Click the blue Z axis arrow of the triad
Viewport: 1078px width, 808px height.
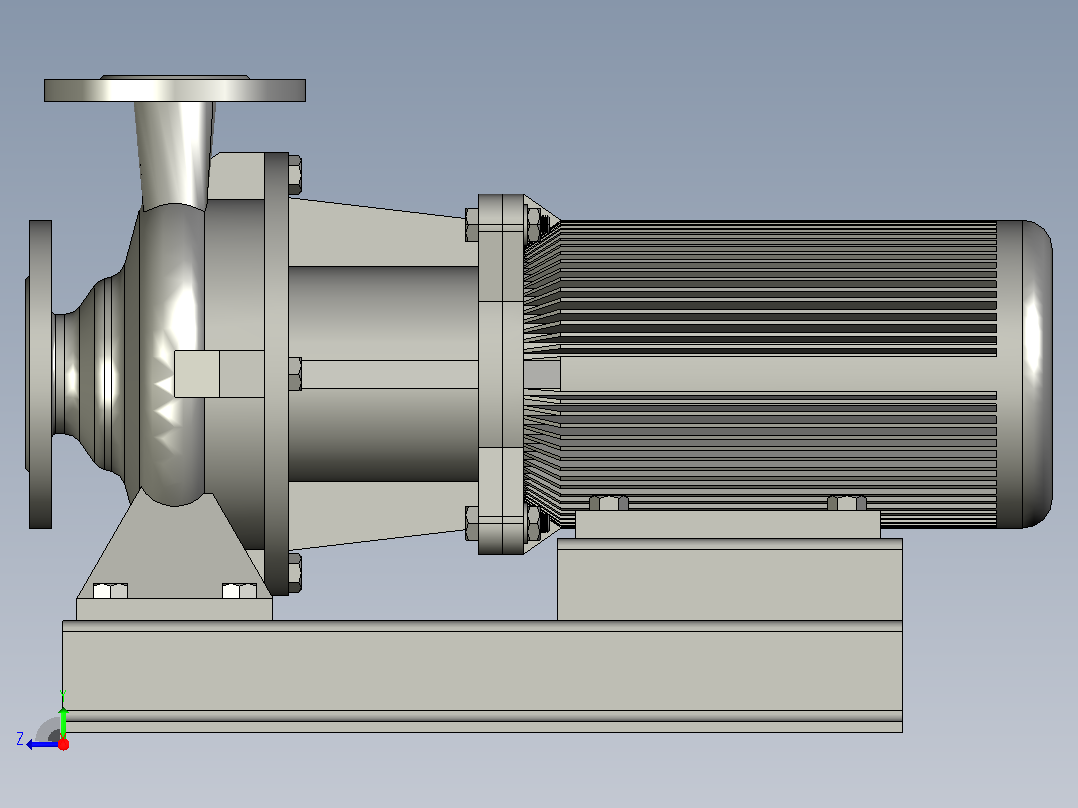[43, 744]
